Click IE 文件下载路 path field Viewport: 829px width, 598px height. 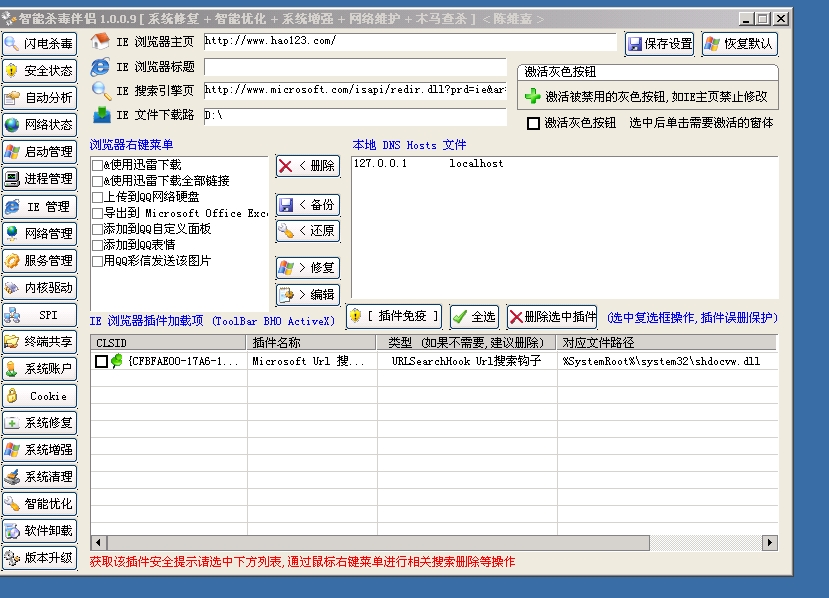click(355, 116)
